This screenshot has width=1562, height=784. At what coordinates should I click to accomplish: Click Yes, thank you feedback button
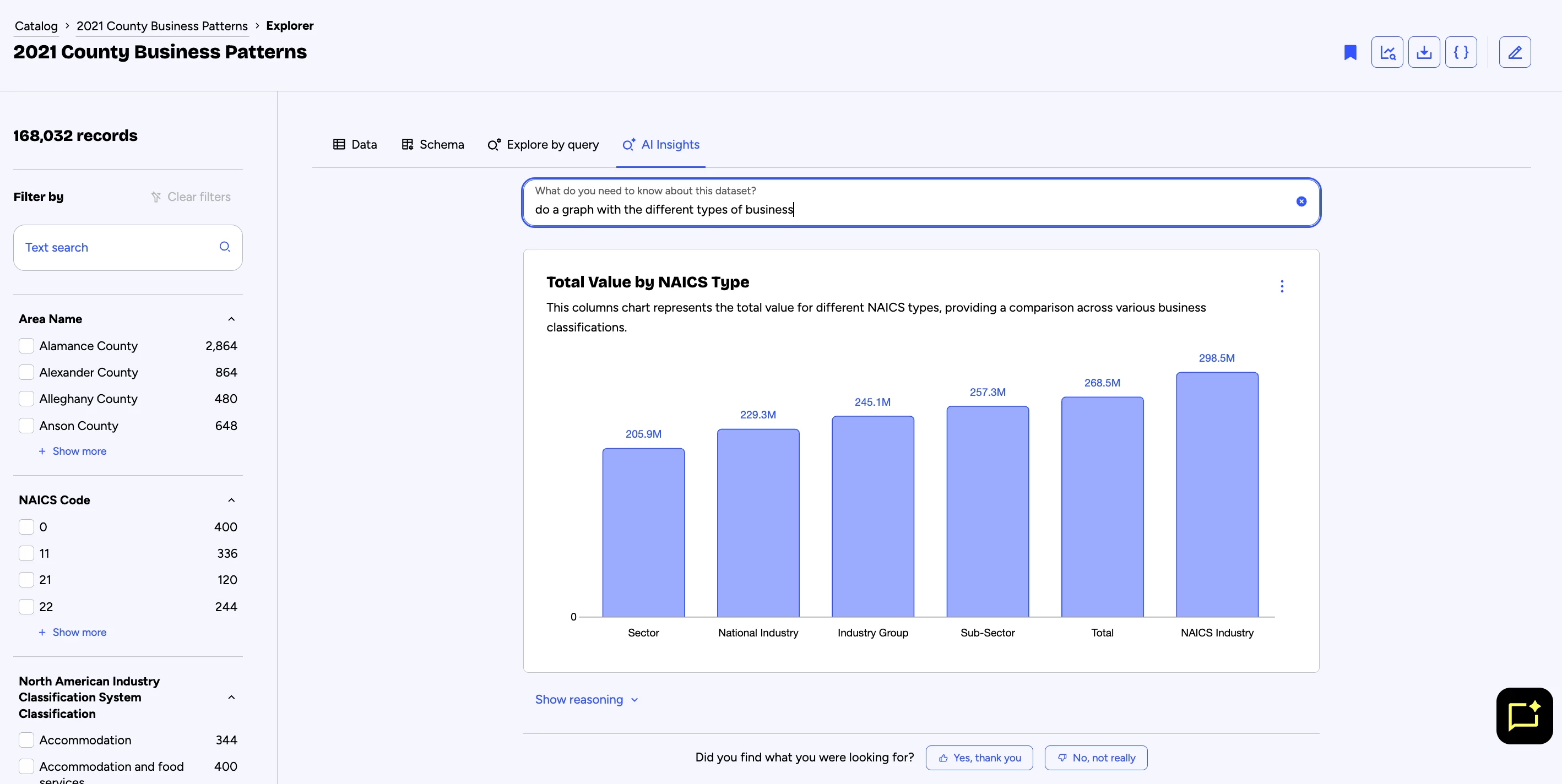pos(979,758)
